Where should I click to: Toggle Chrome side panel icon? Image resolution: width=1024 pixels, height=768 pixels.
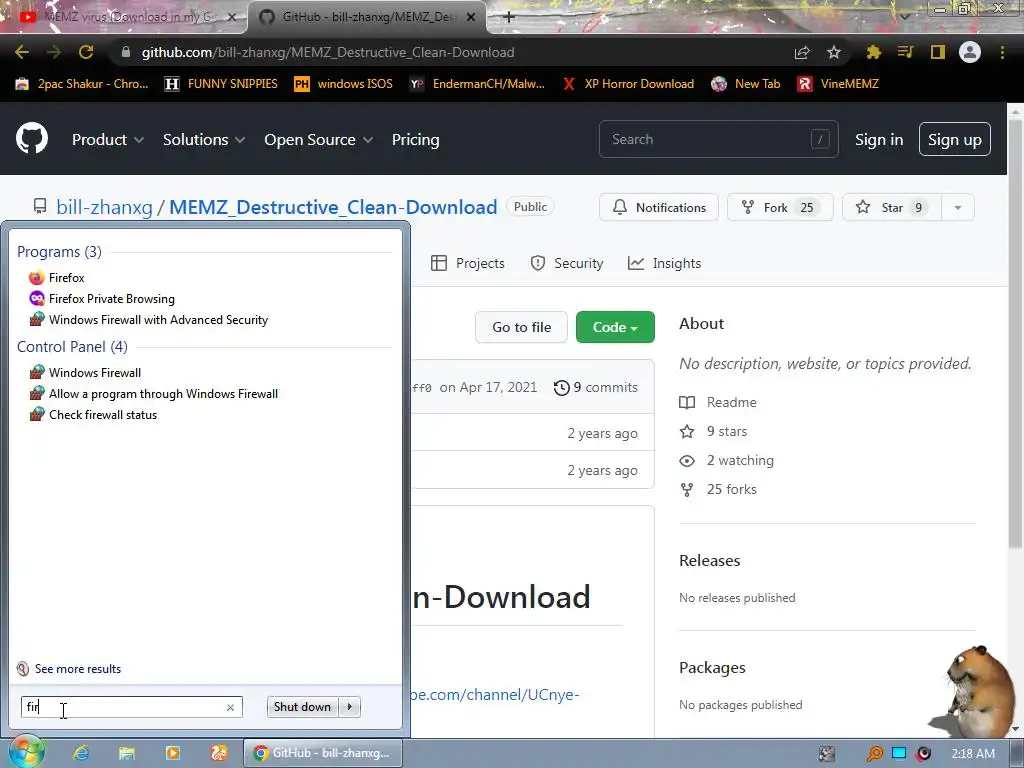click(x=938, y=52)
